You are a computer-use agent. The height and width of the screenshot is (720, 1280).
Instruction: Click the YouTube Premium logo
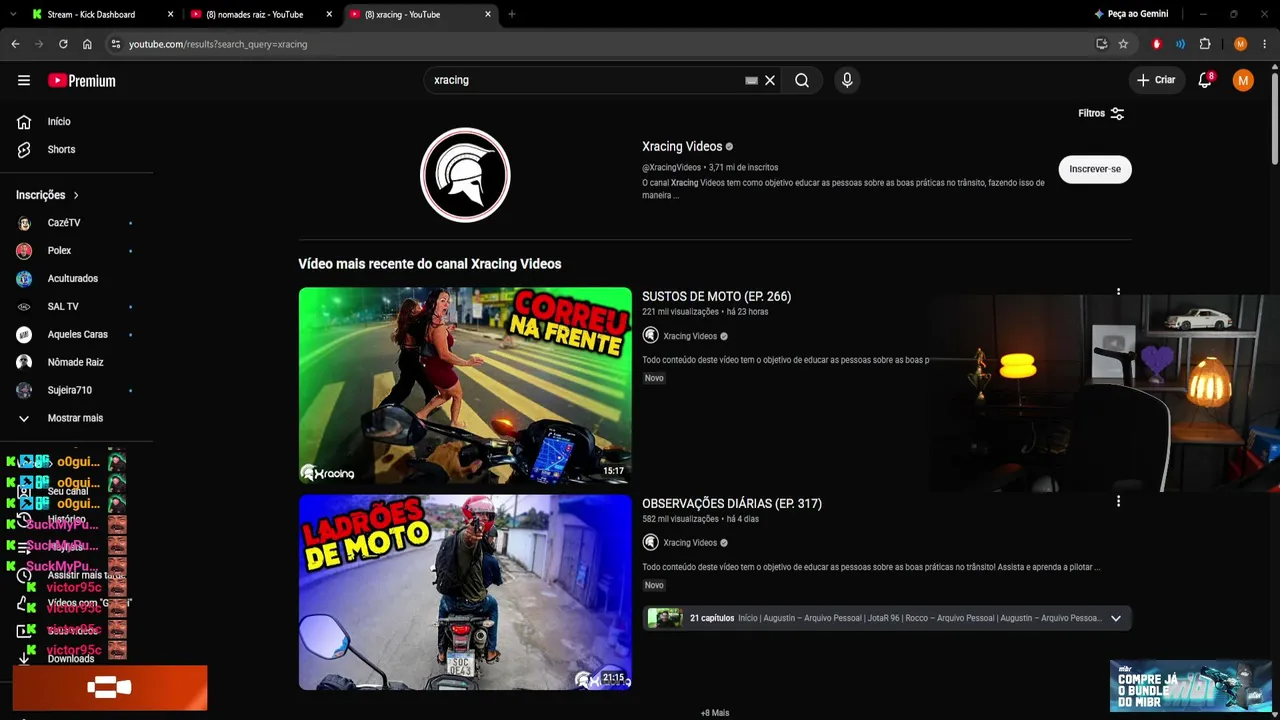click(82, 81)
